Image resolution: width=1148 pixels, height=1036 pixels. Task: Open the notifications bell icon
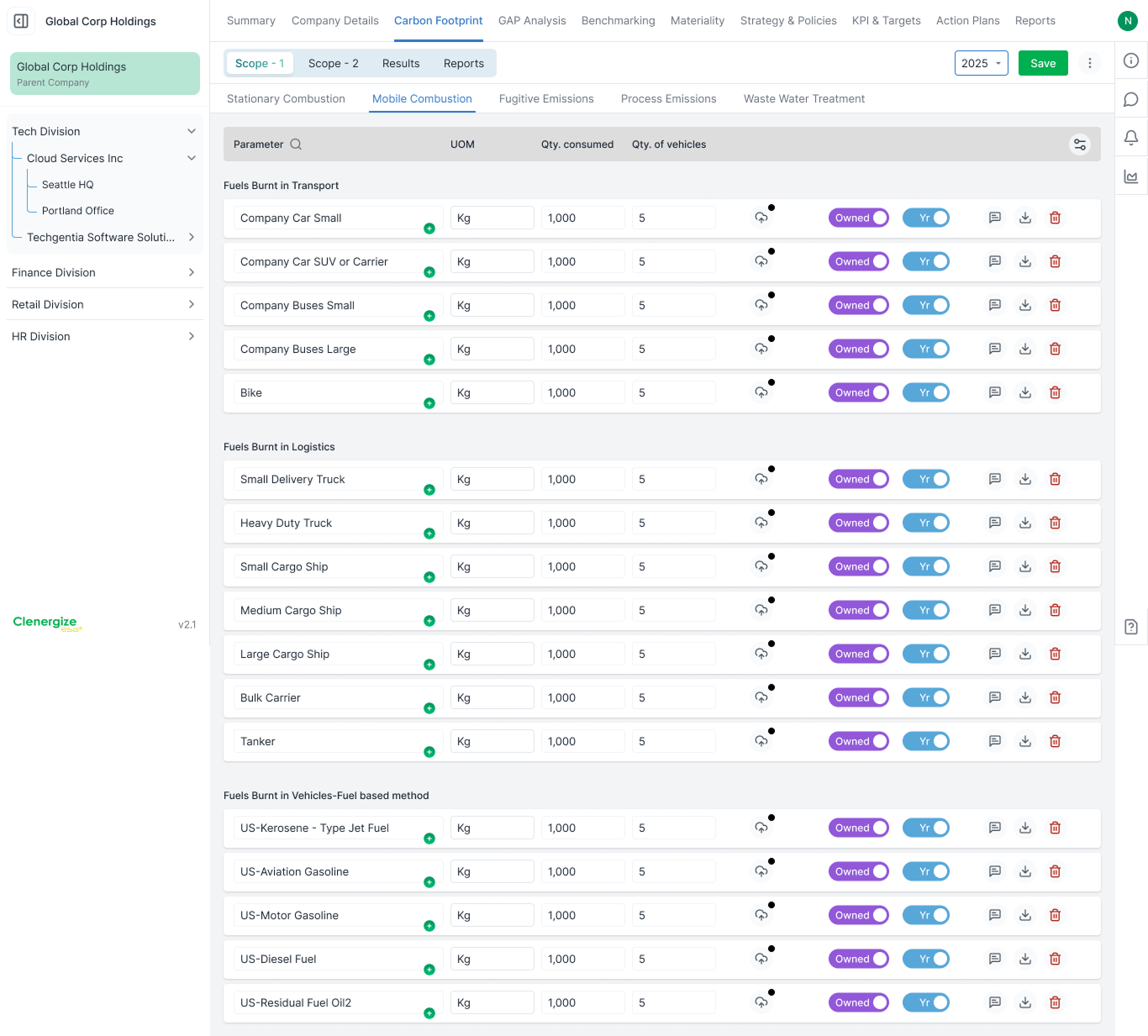[1131, 137]
